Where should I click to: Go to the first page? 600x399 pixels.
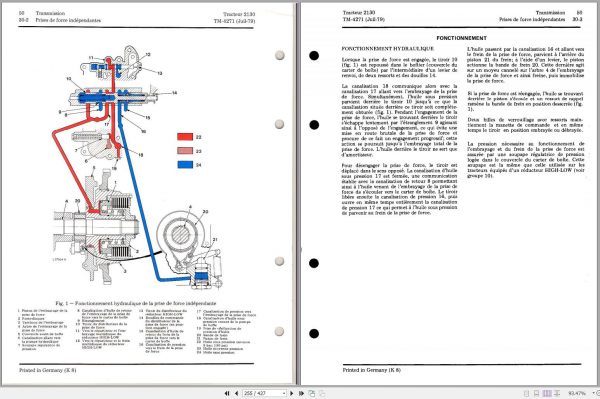click(x=227, y=393)
